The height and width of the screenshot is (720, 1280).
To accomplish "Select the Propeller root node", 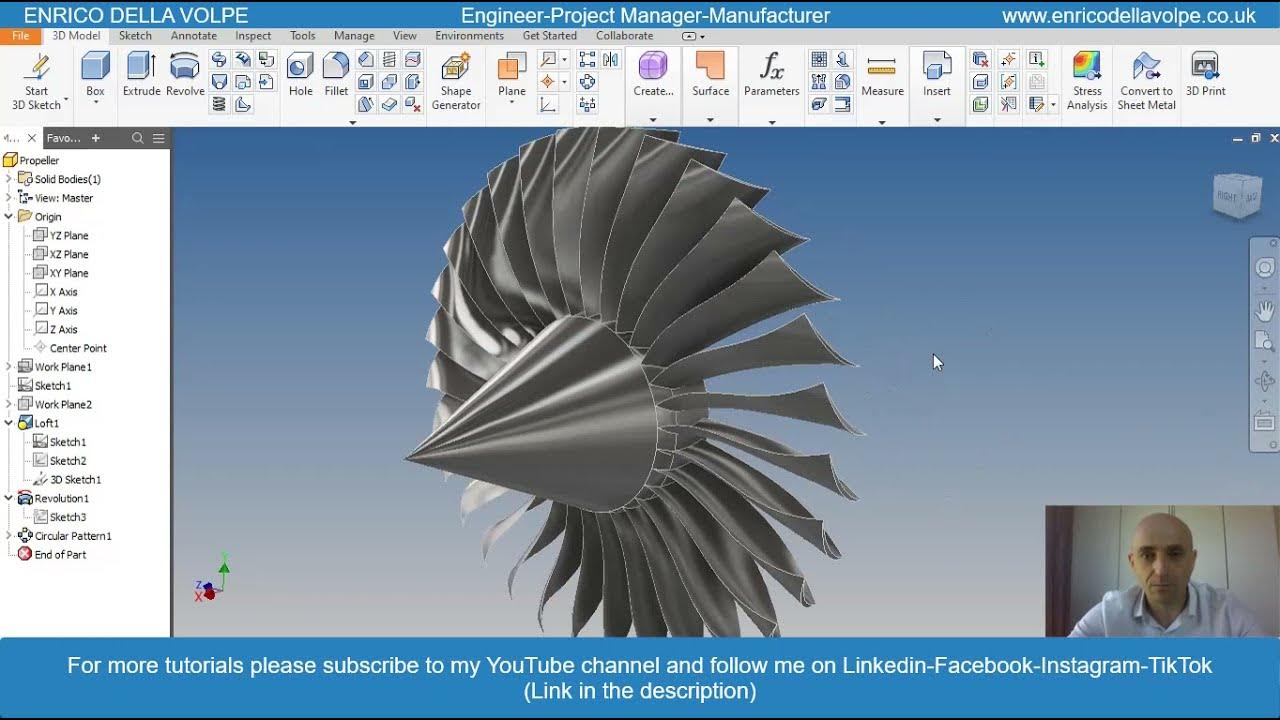I will pos(31,160).
